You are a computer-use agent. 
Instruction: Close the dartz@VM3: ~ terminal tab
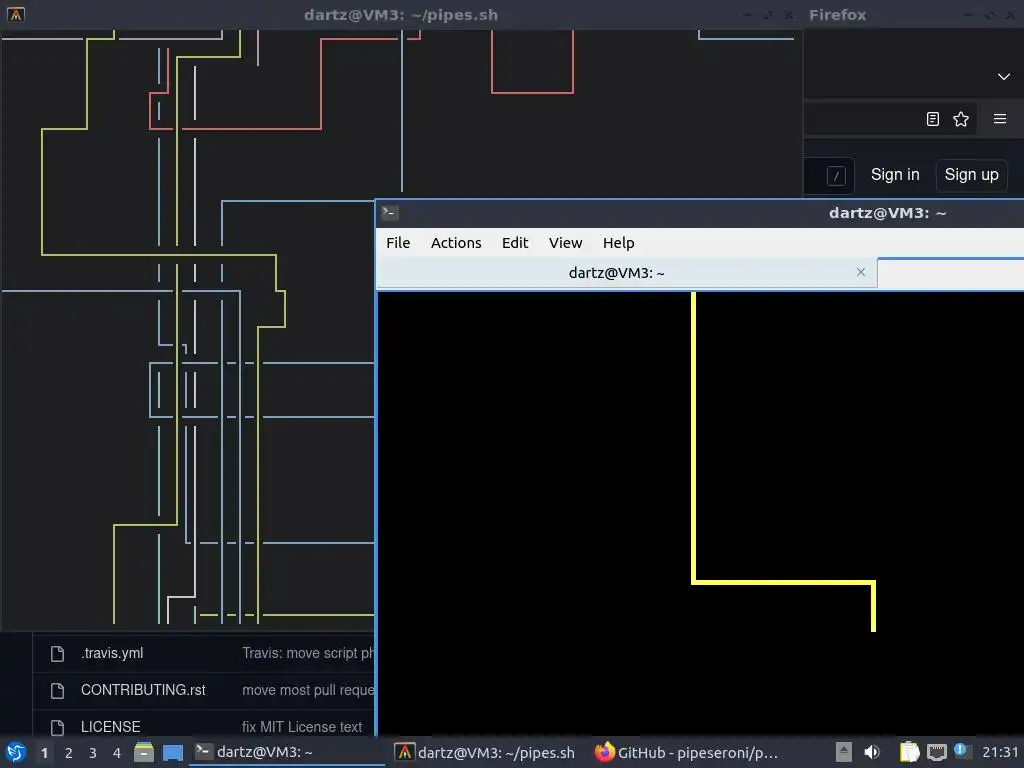click(x=861, y=272)
